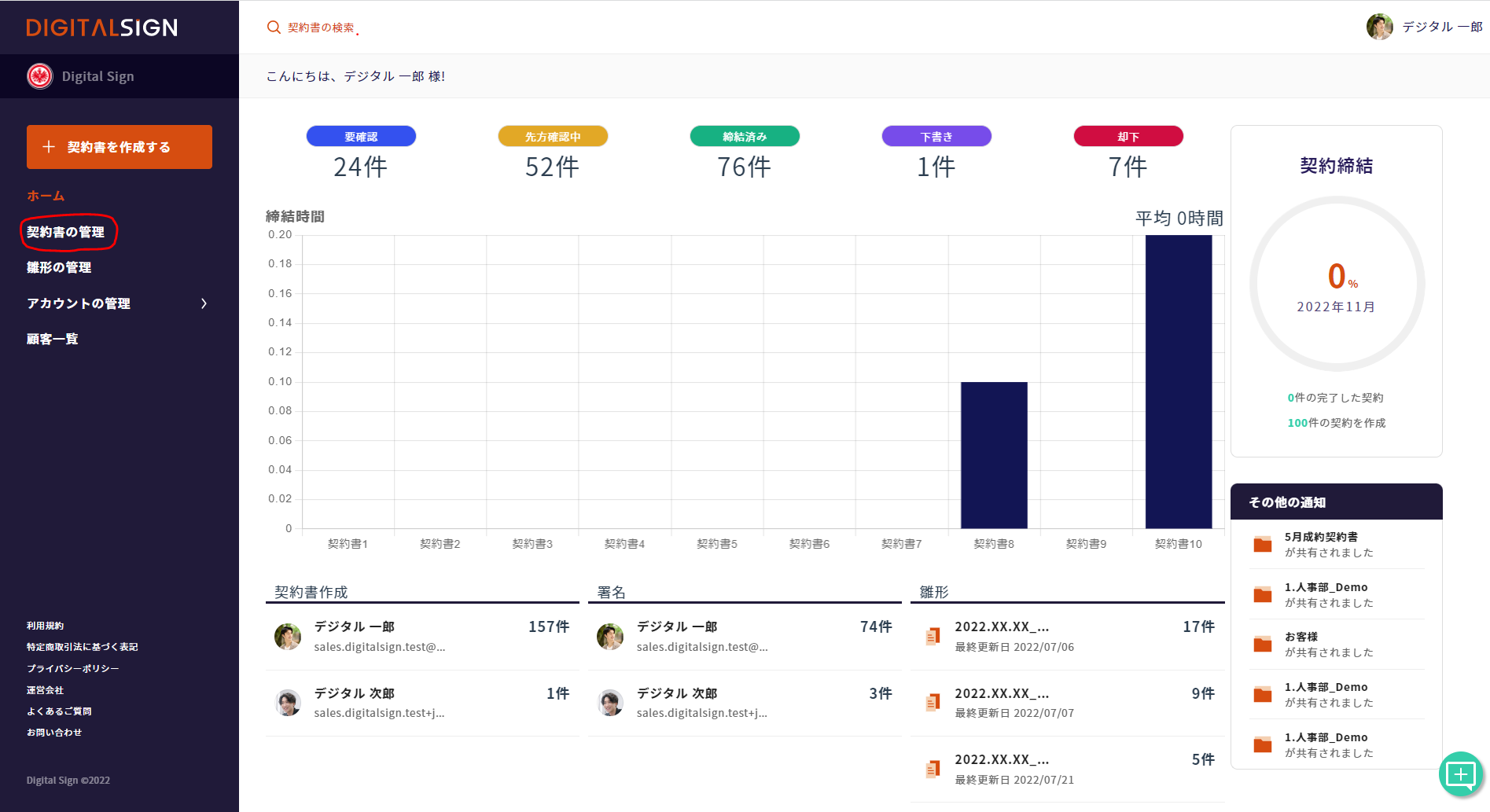
Task: Click the 却下 status badge
Action: 1128,137
